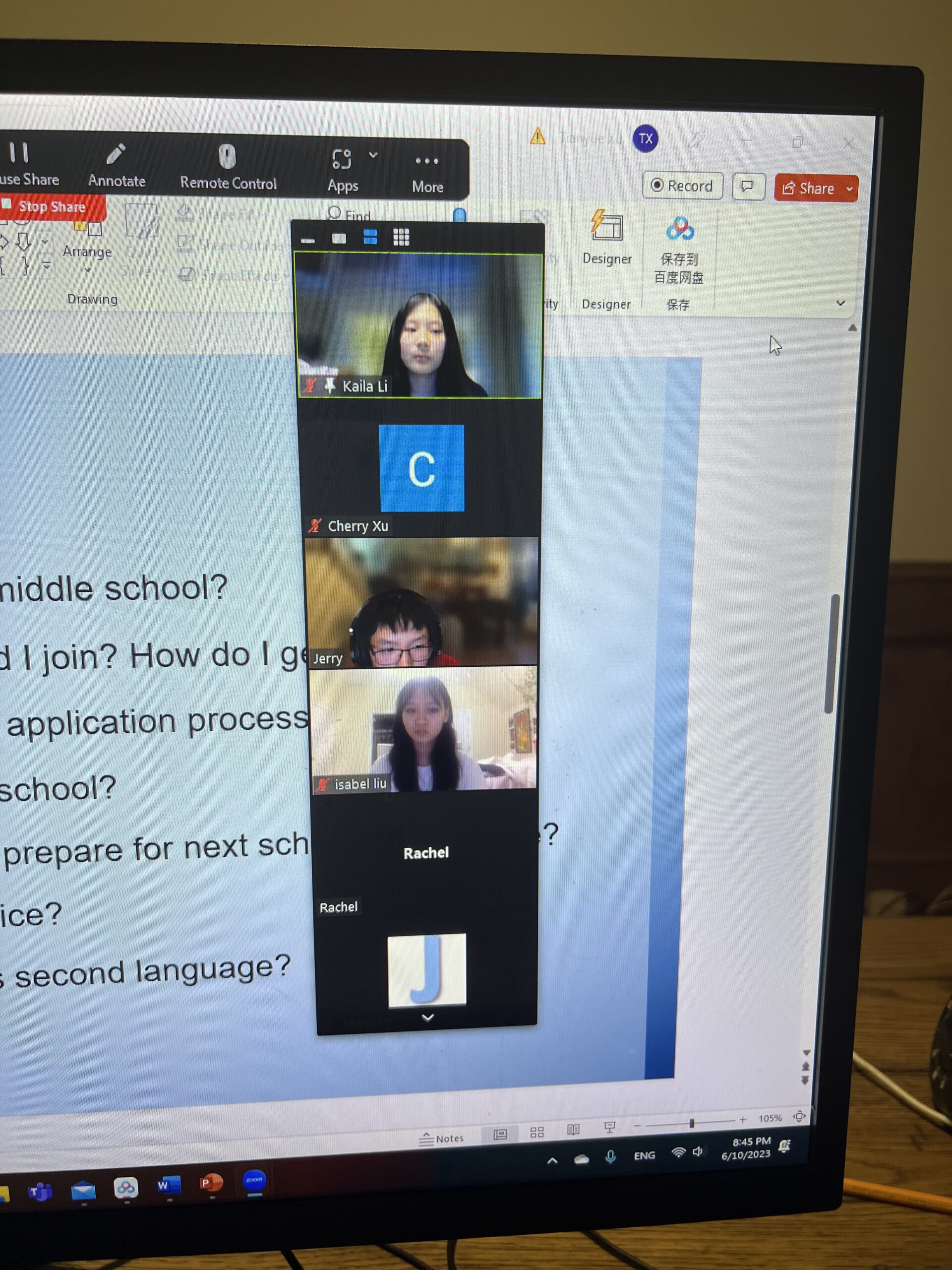The width and height of the screenshot is (952, 1270).
Task: Click the microphone tray icon
Action: tap(610, 1157)
